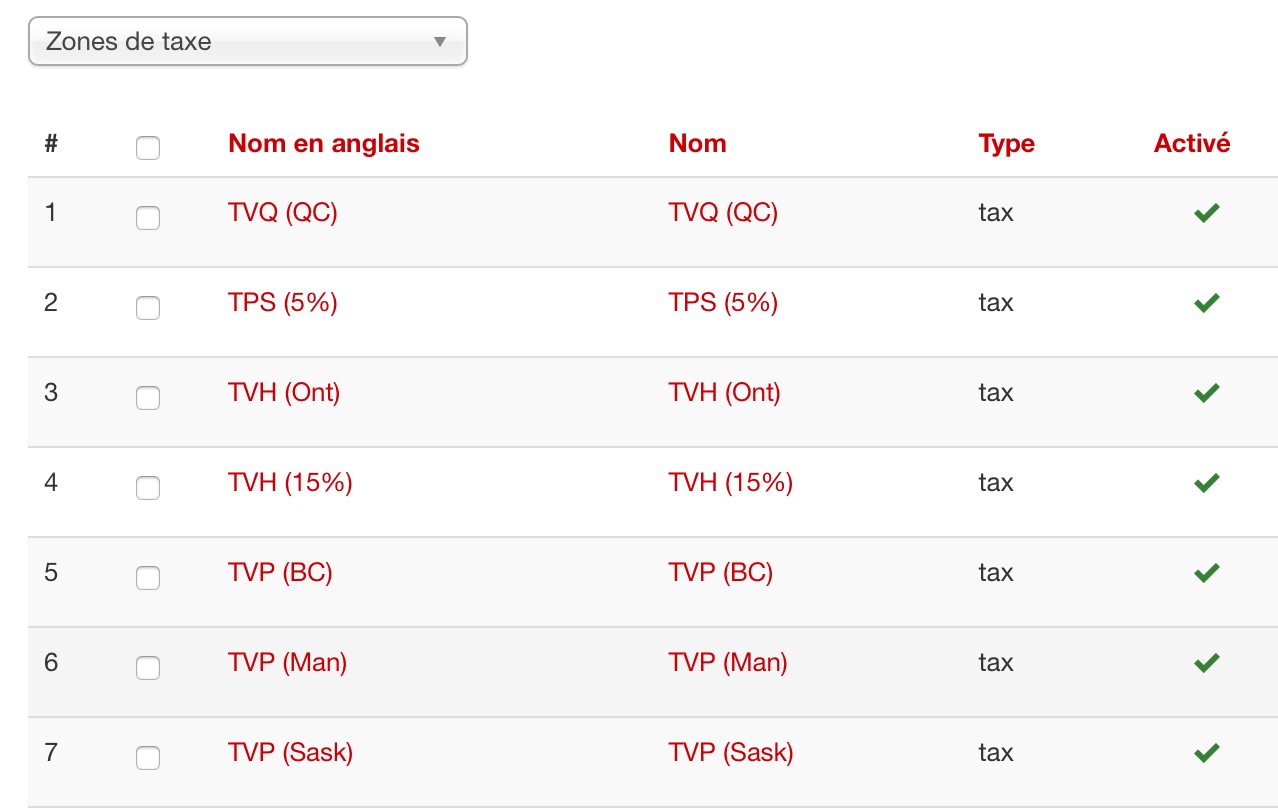The image size is (1278, 812).
Task: Sort entries by the Type column header
Action: [x=1006, y=144]
